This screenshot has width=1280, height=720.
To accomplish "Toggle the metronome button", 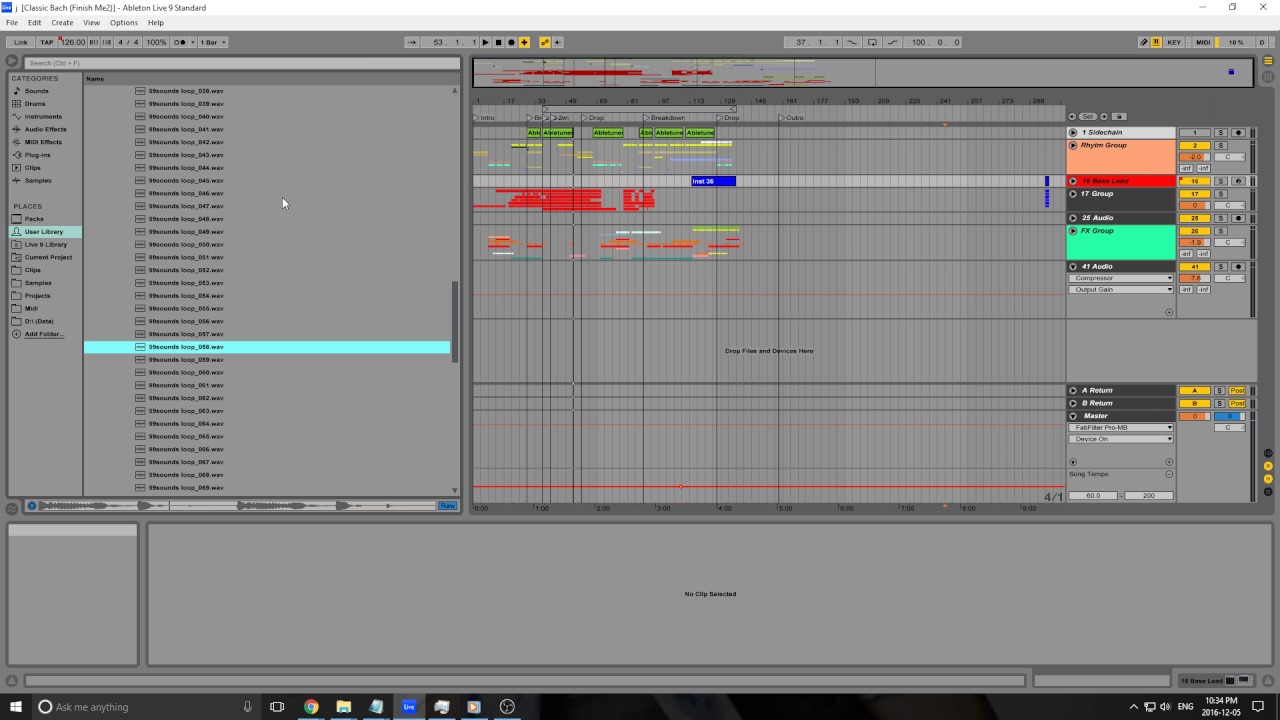I will coord(180,42).
